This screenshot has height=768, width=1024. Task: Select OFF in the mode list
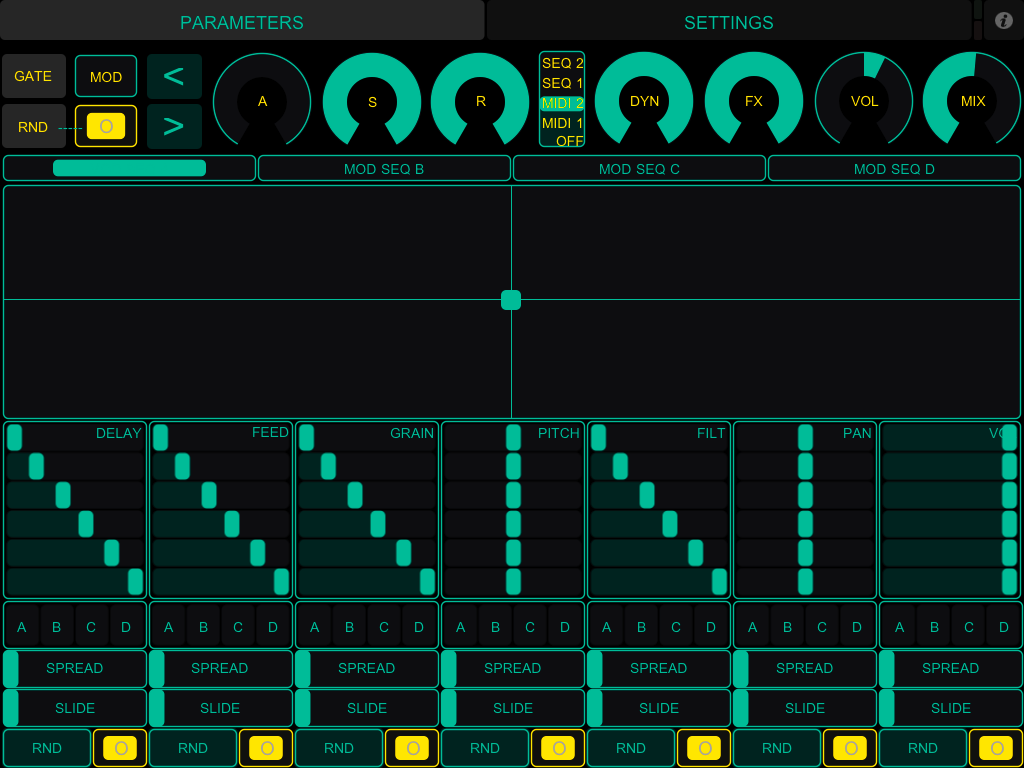click(x=569, y=140)
